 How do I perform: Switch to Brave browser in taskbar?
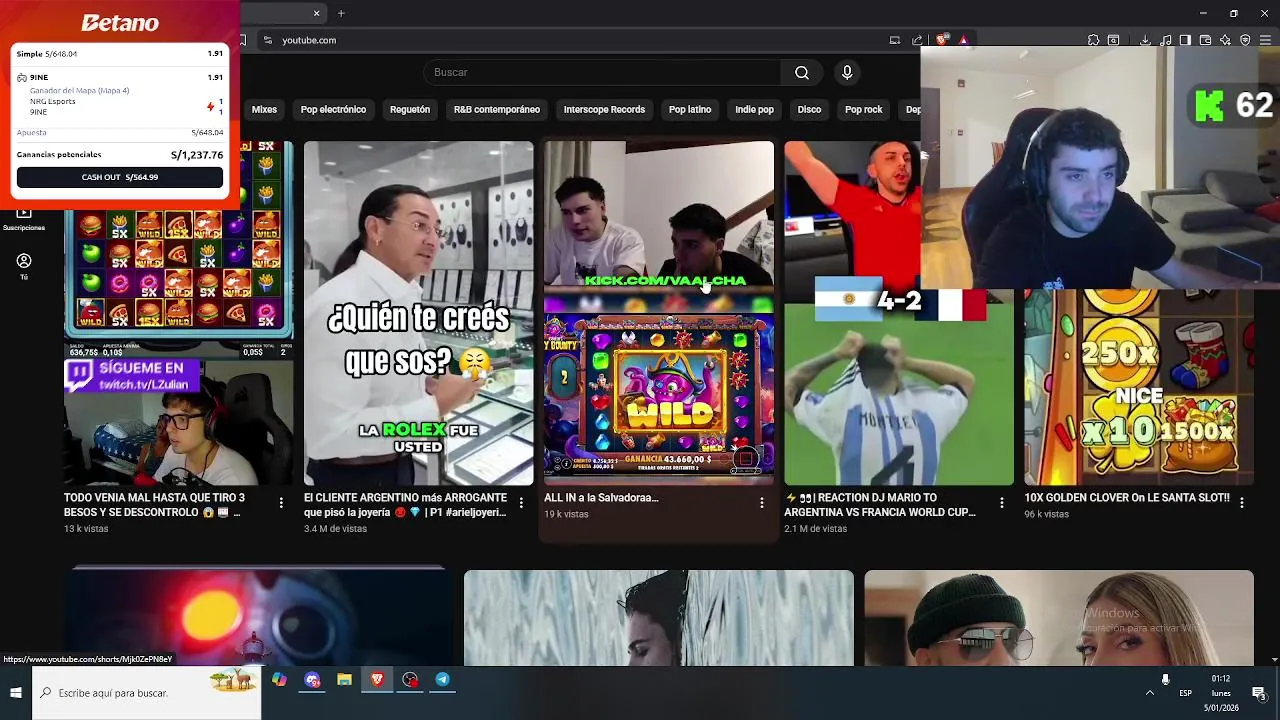point(377,680)
